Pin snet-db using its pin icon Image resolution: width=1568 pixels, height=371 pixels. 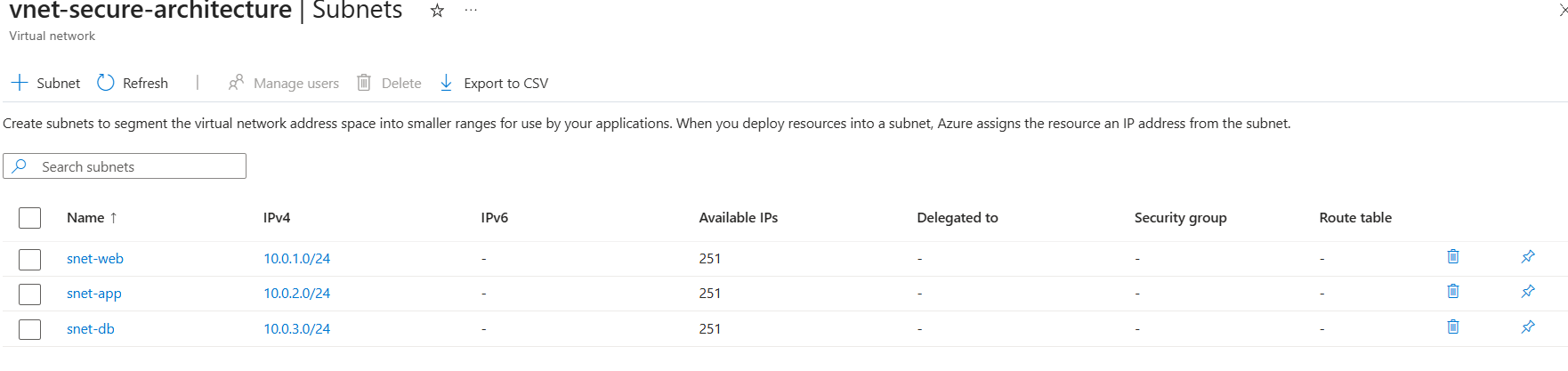[x=1528, y=327]
